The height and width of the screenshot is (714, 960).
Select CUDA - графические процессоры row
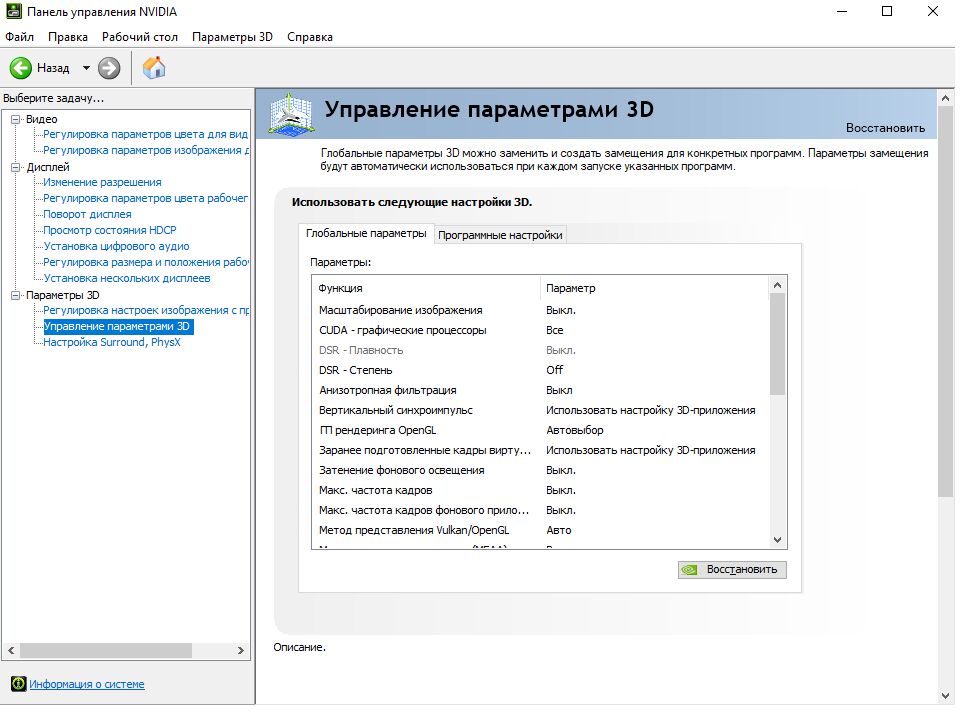pyautogui.click(x=540, y=330)
